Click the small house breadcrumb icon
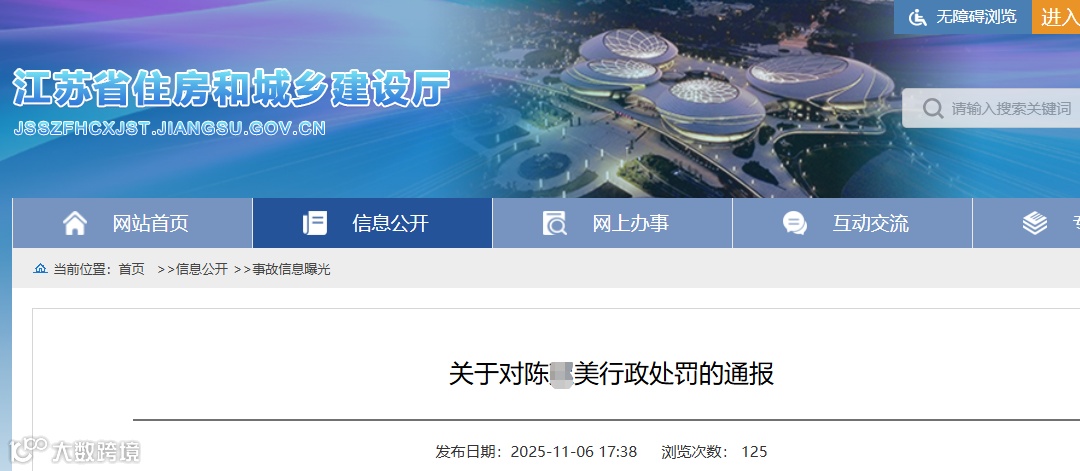 tap(41, 269)
